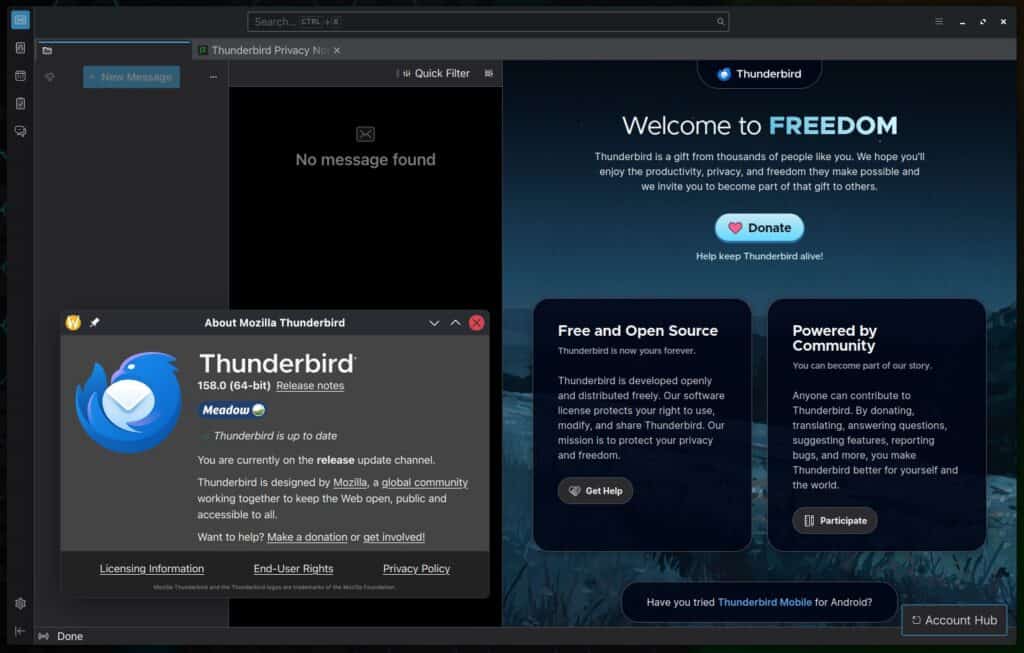Screen dimensions: 1024x653
Task: Click the 'Done' status bar text
Action: point(70,636)
